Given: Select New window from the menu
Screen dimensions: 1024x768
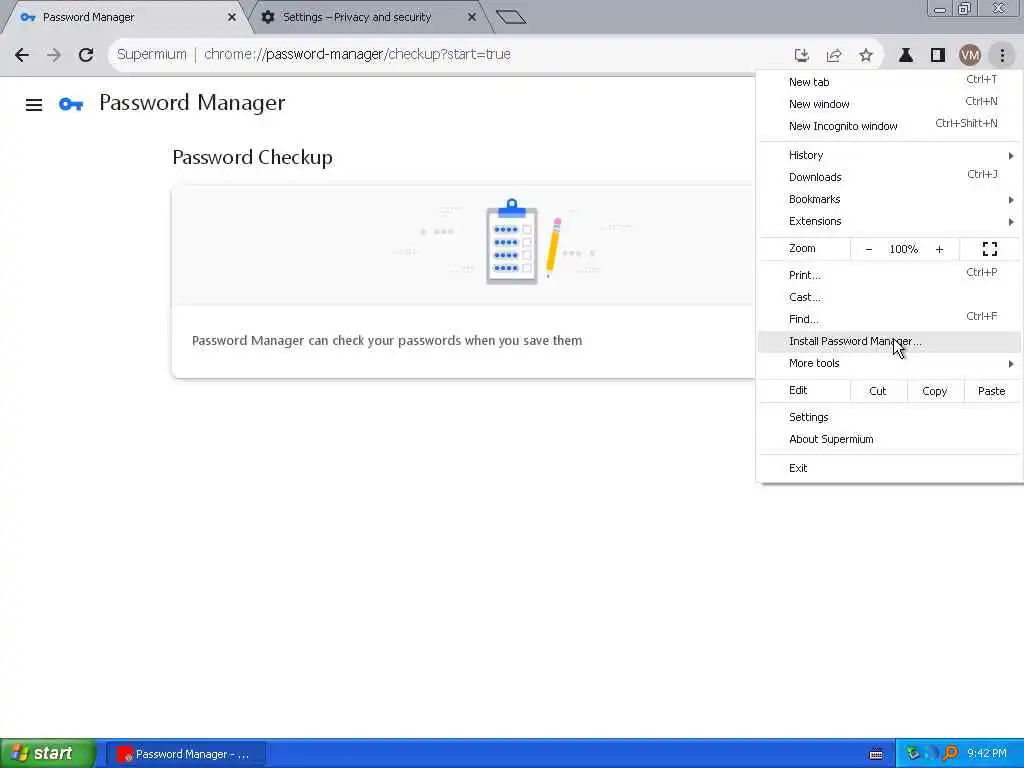Looking at the screenshot, I should [889, 104].
